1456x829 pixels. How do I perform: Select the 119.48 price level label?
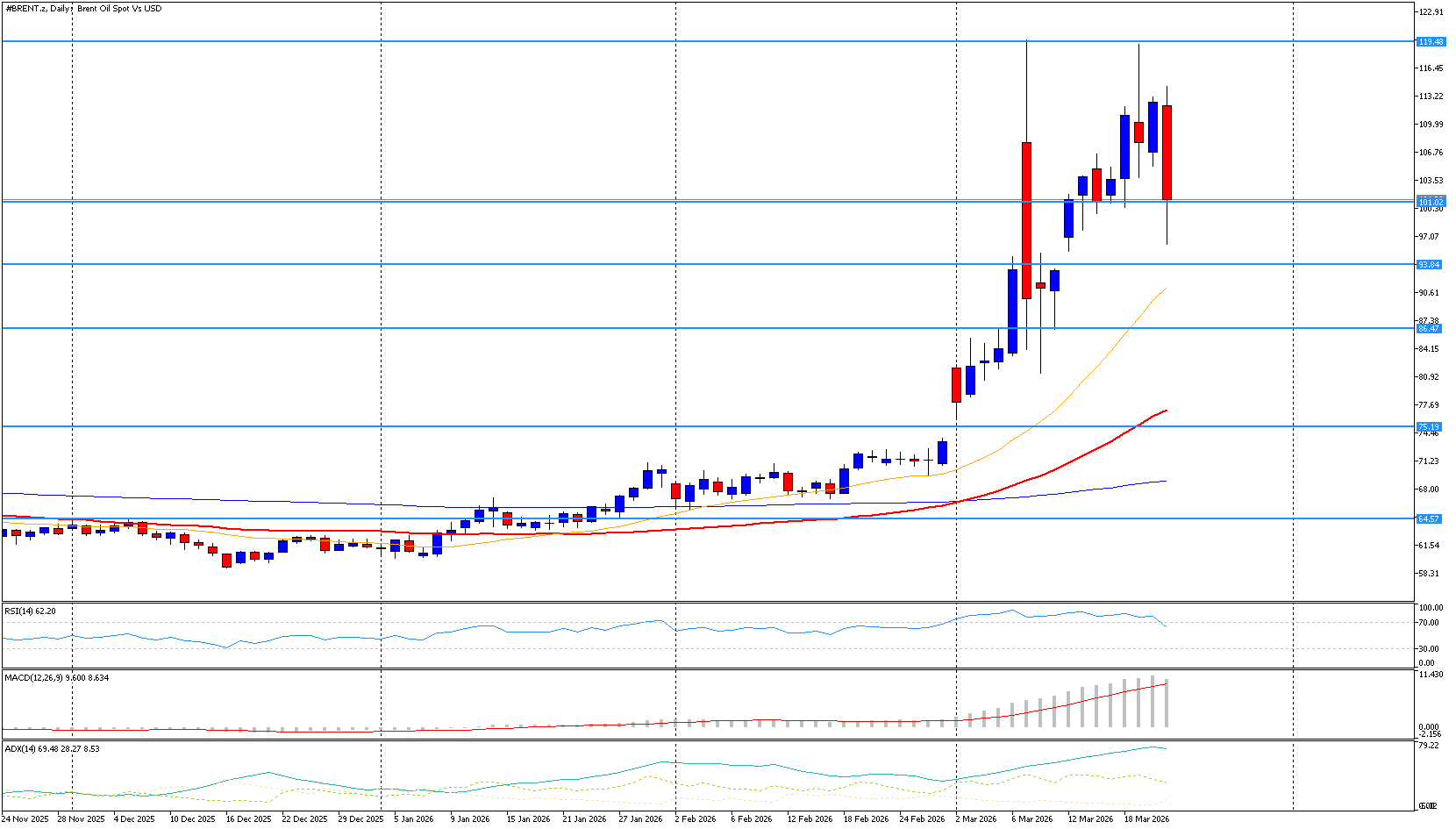[x=1431, y=42]
